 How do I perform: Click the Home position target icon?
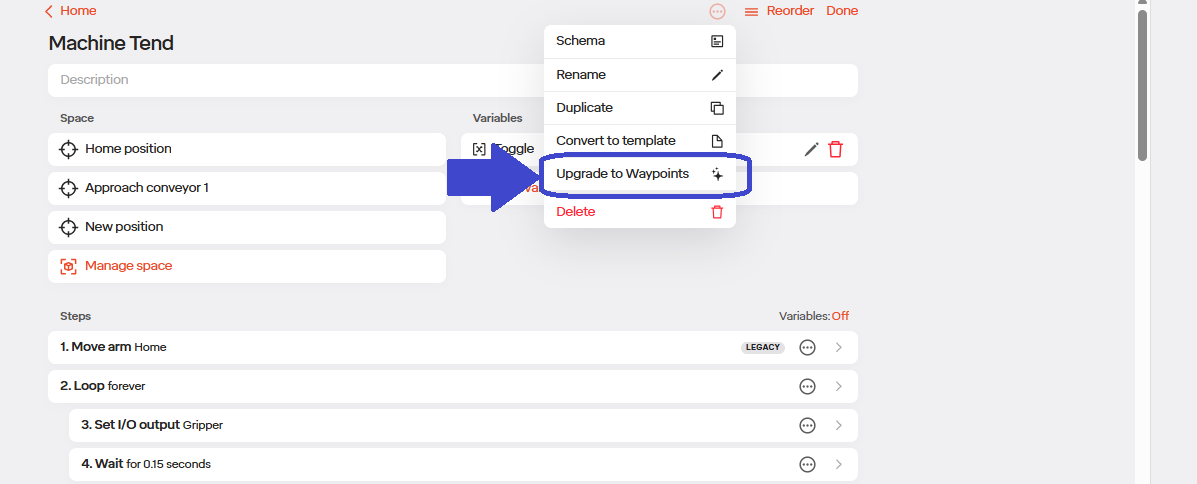(x=68, y=149)
